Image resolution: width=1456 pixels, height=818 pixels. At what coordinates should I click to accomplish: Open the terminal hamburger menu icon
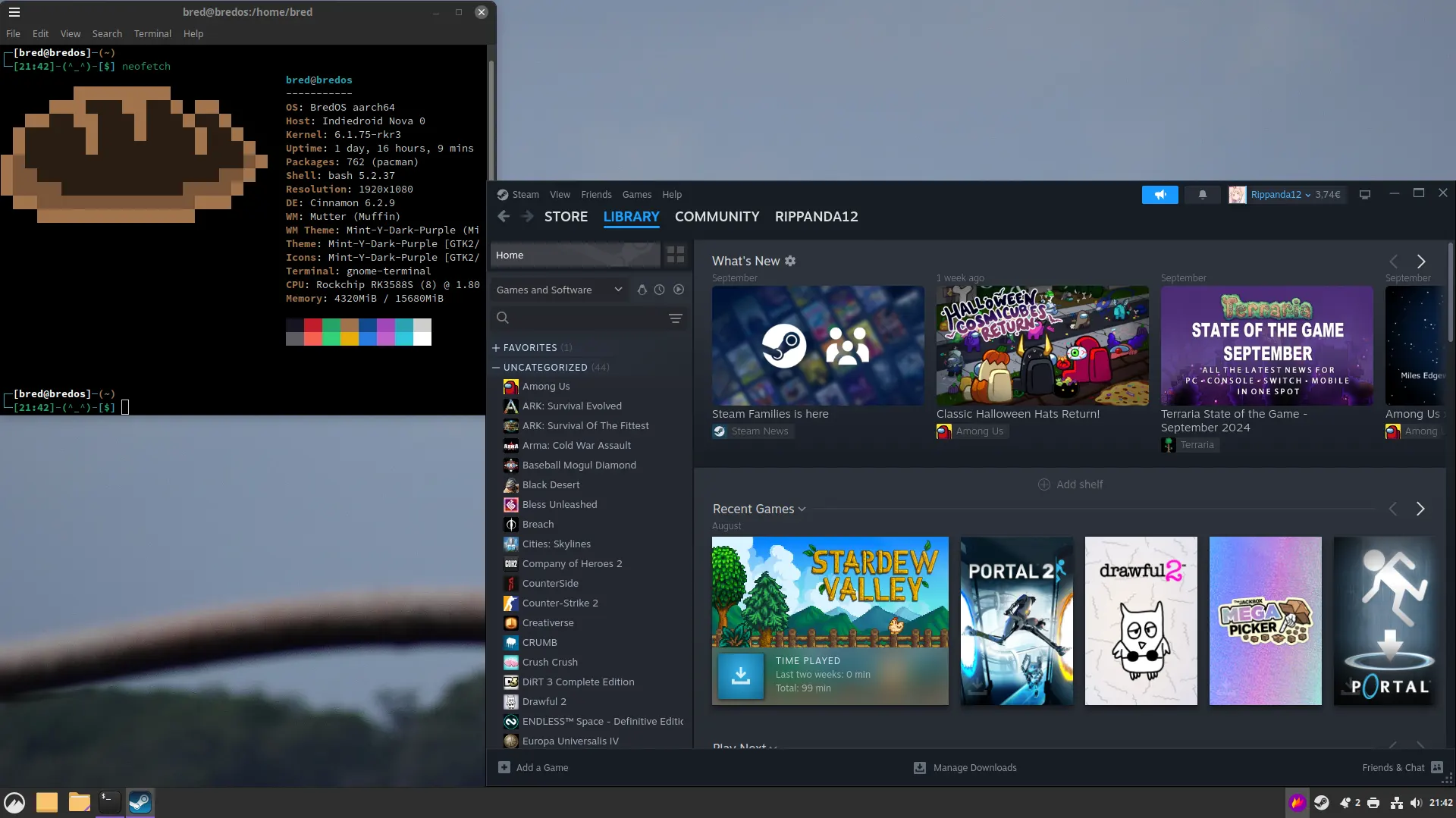point(14,12)
